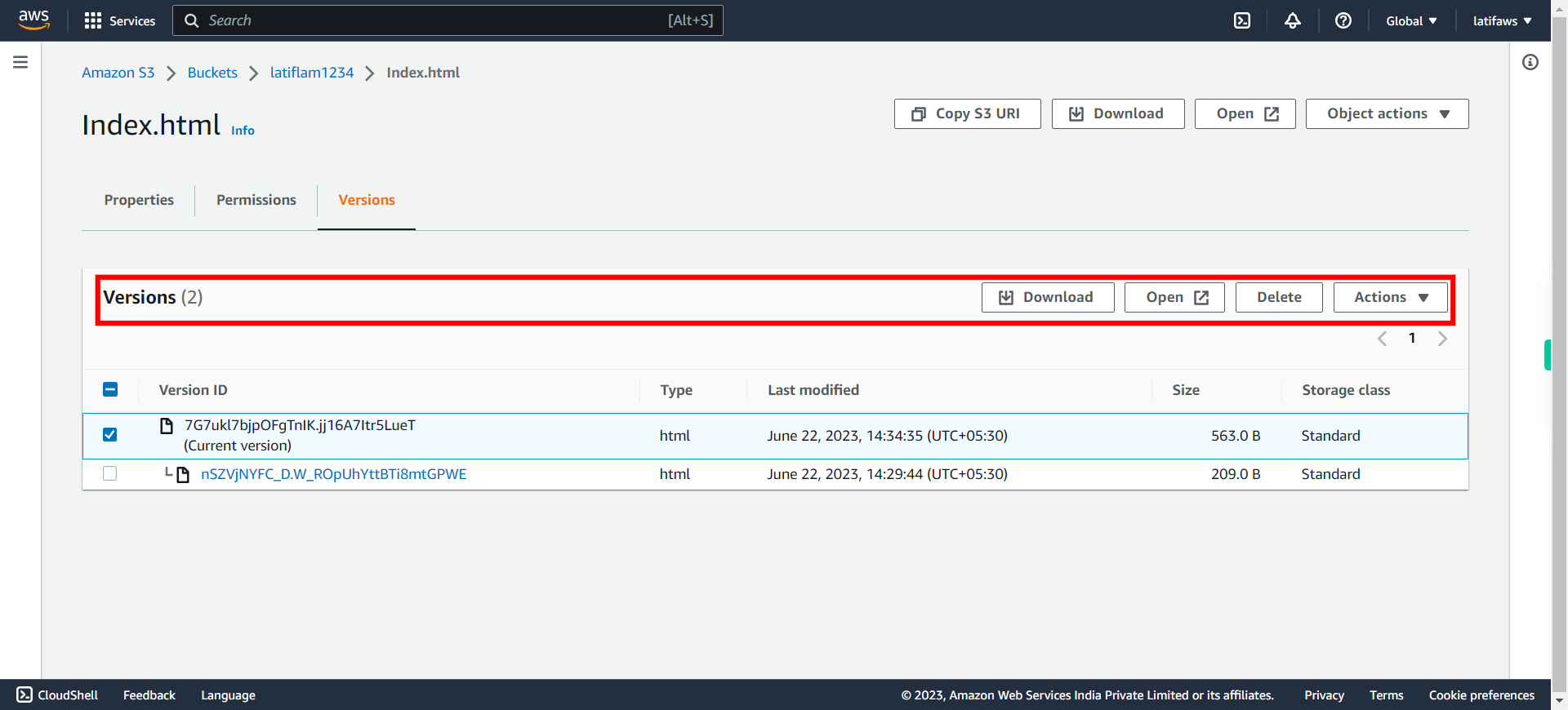Click the top Download button
Viewport: 1568px width, 710px height.
click(1117, 113)
